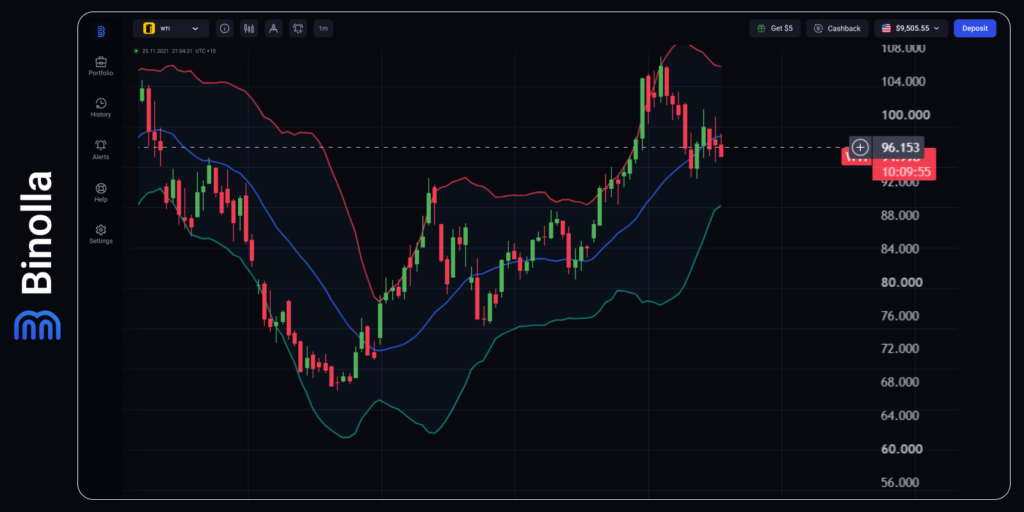Click the 80.000 price axis label

click(x=904, y=282)
